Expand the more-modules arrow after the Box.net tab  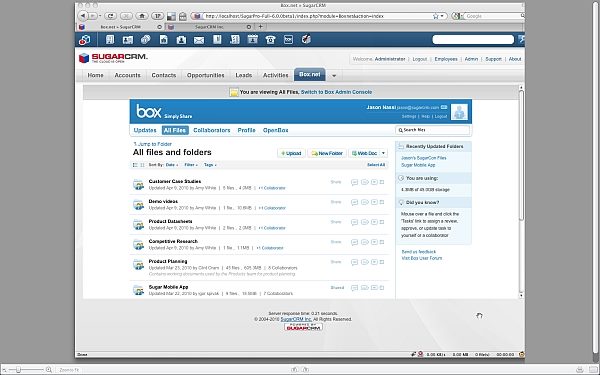(334, 76)
